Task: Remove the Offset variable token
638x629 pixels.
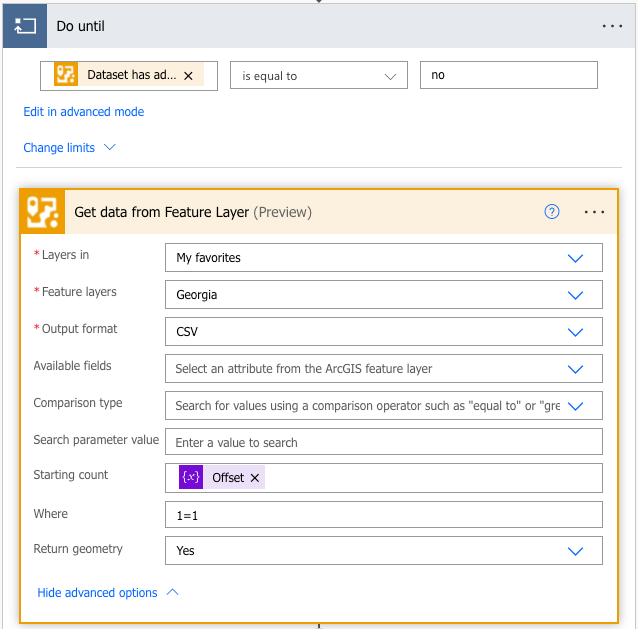Action: (x=255, y=478)
